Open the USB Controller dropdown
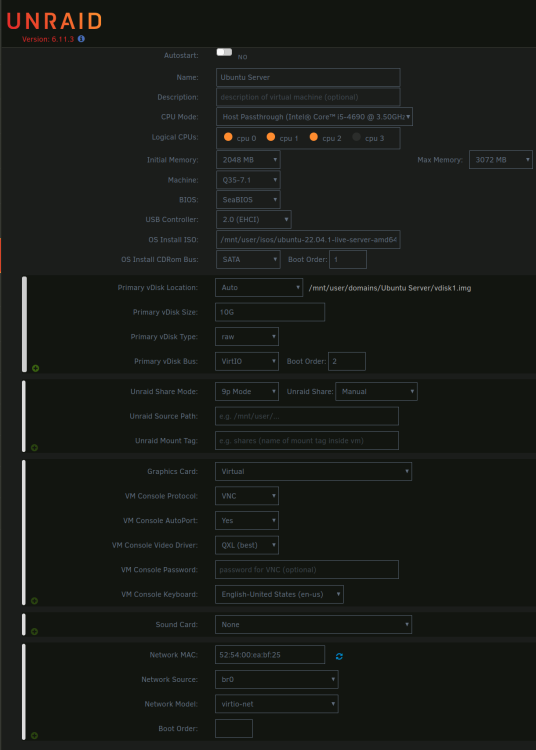This screenshot has height=750, width=536. pyautogui.click(x=253, y=220)
